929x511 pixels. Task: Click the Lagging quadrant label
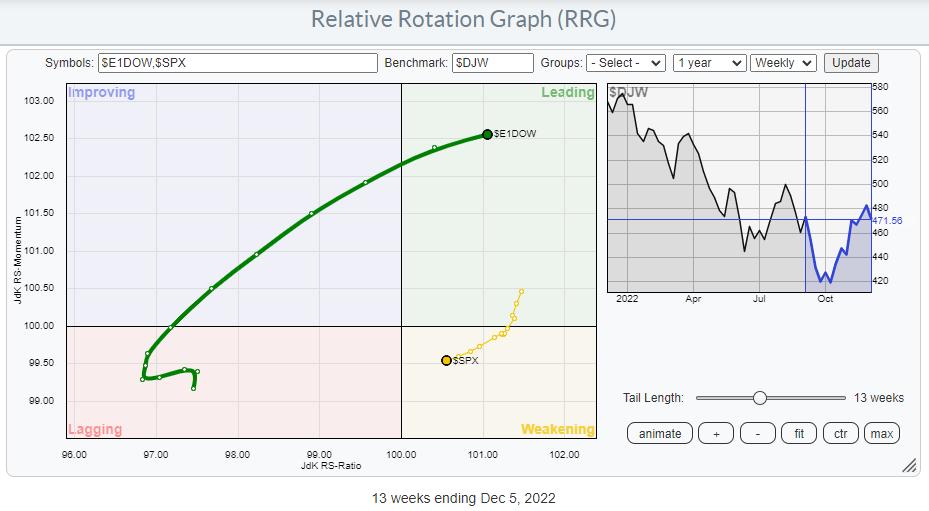tap(95, 429)
